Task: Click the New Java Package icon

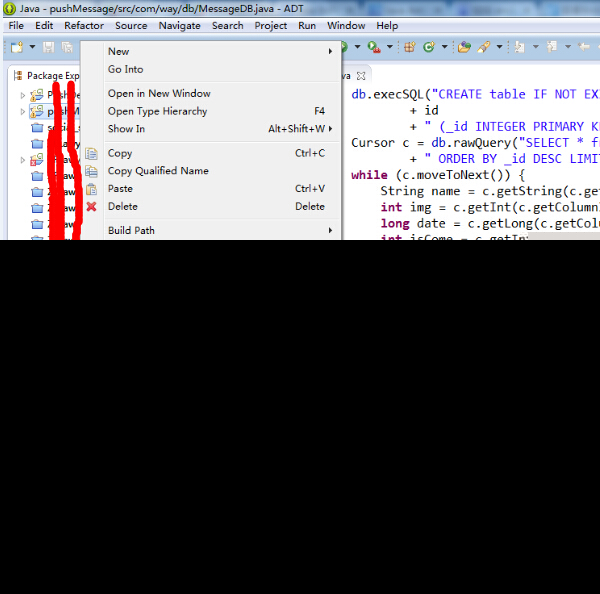Action: click(410, 47)
